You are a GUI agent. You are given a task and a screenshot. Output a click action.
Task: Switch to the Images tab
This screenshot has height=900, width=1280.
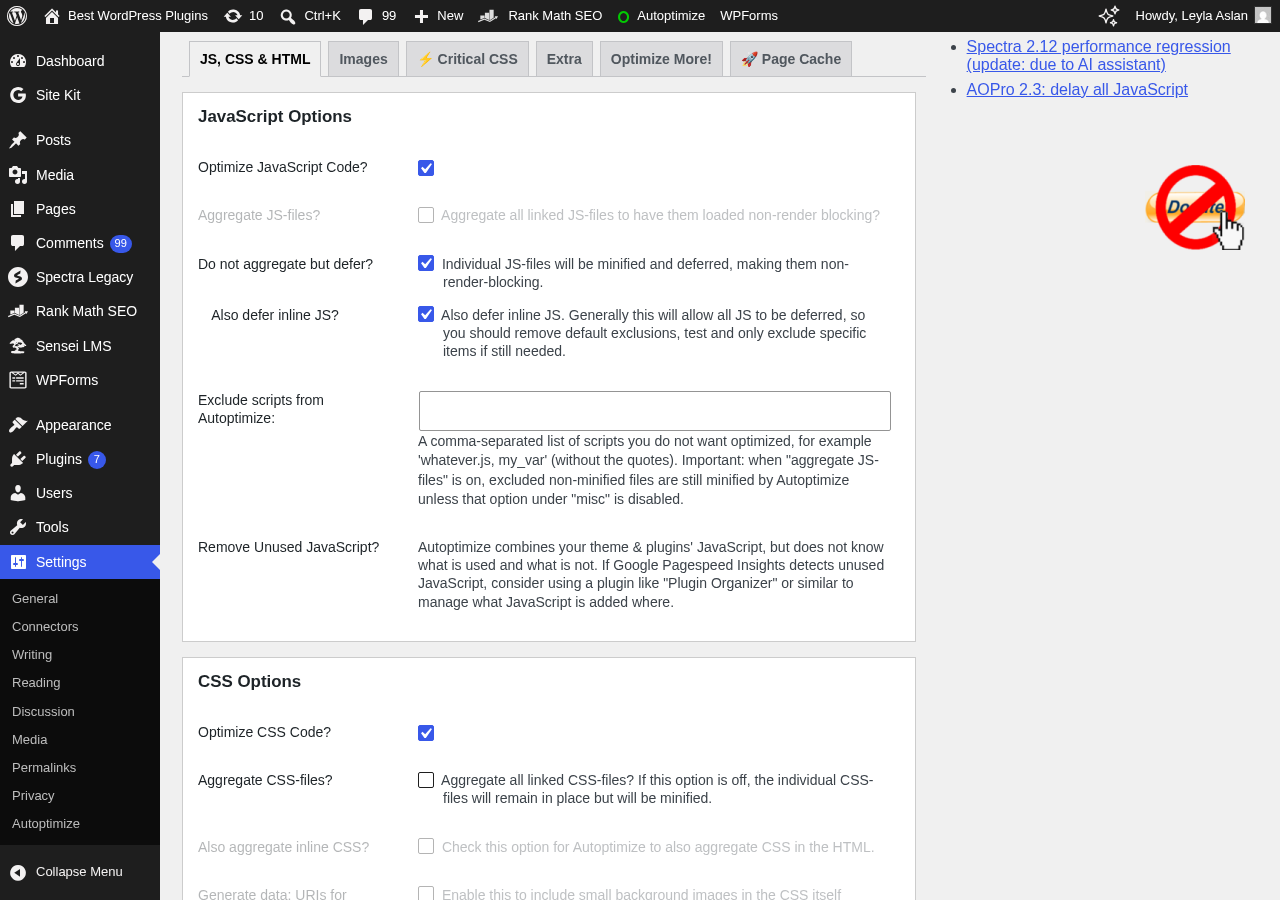[363, 59]
